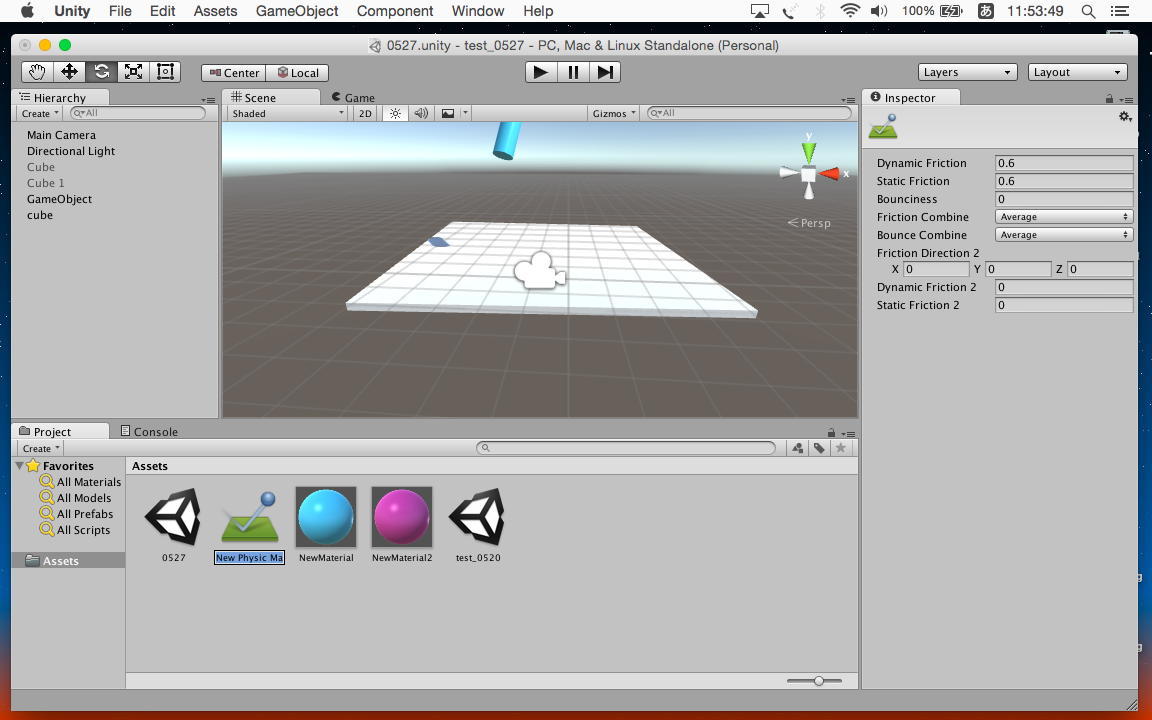Select All Prefabs favorite
The width and height of the screenshot is (1152, 720).
pyautogui.click(x=77, y=514)
